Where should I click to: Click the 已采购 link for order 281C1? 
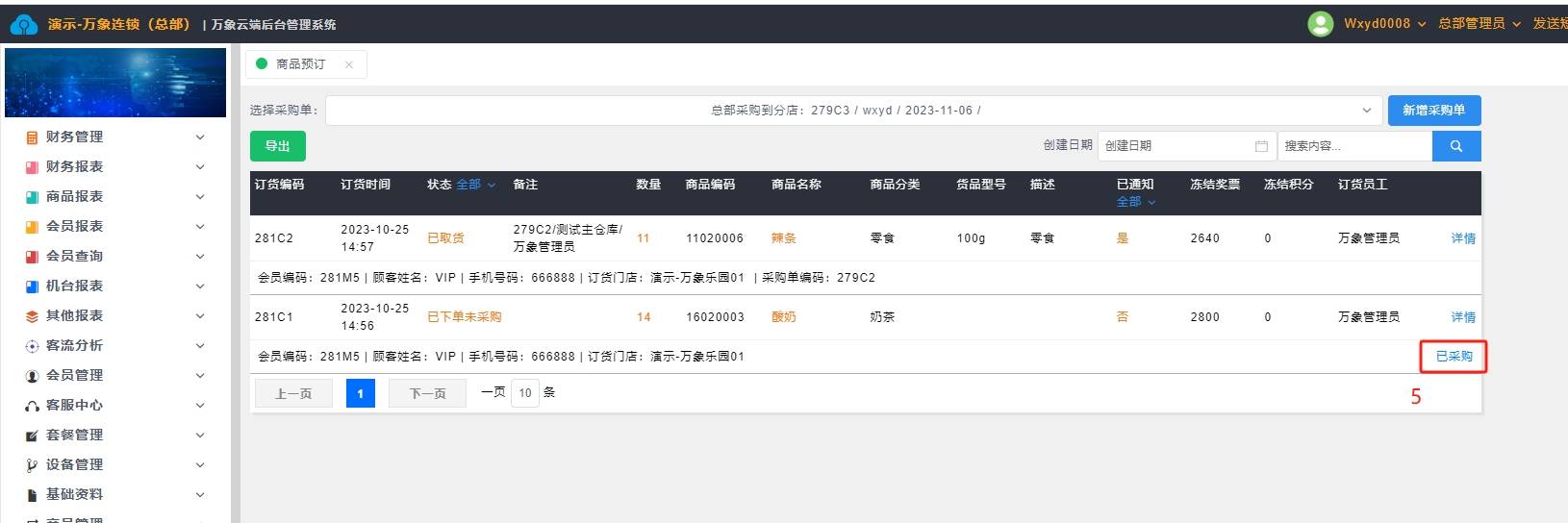[1454, 357]
